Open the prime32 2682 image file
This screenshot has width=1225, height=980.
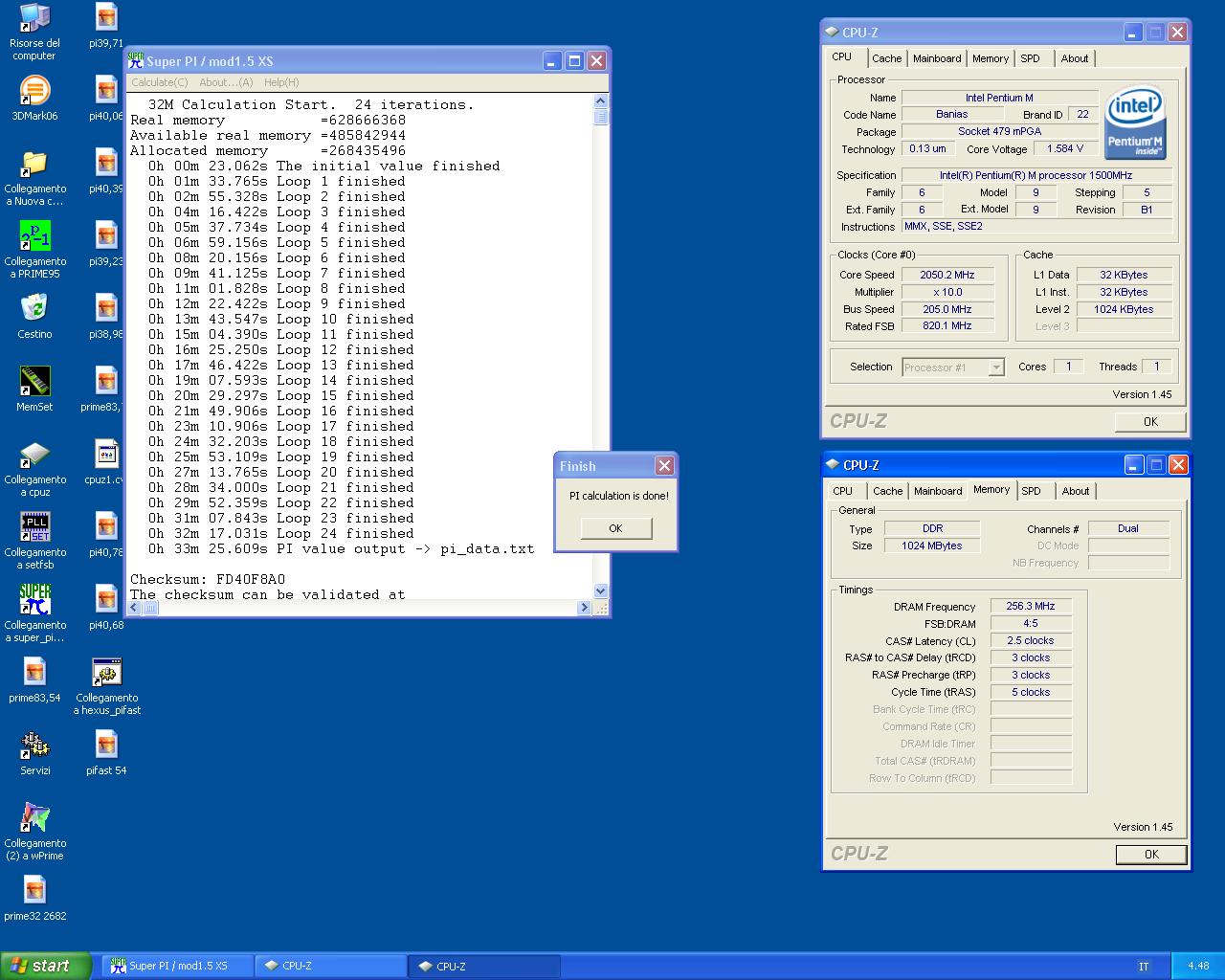pyautogui.click(x=34, y=899)
